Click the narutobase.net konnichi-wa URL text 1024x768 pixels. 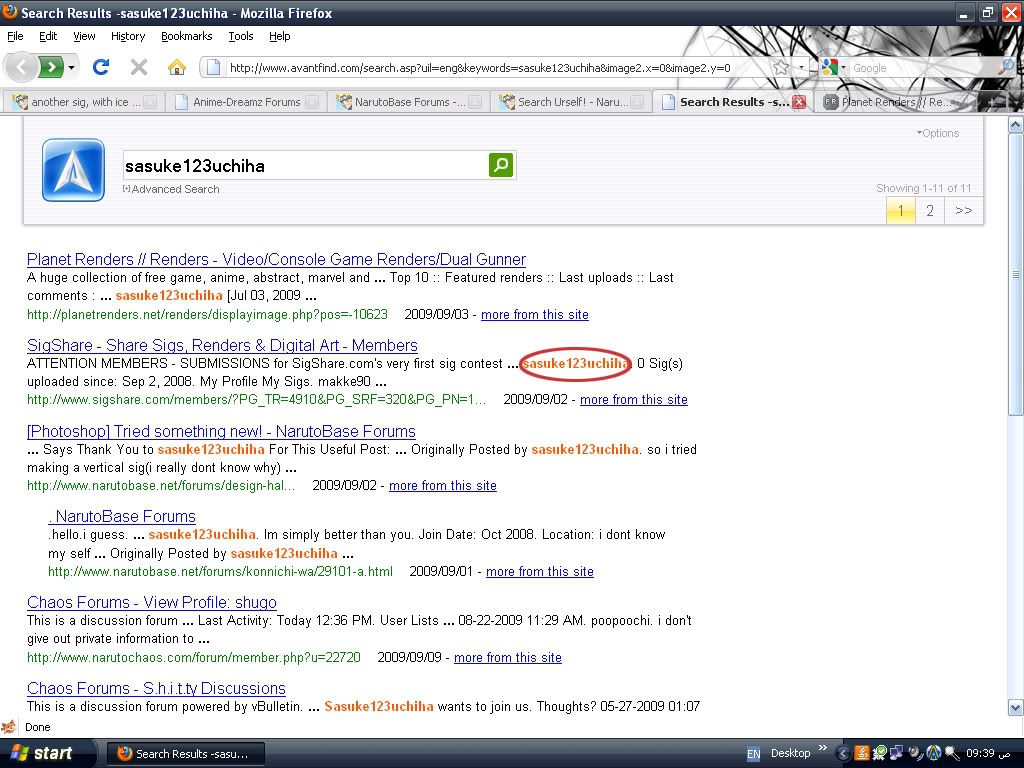tap(221, 571)
